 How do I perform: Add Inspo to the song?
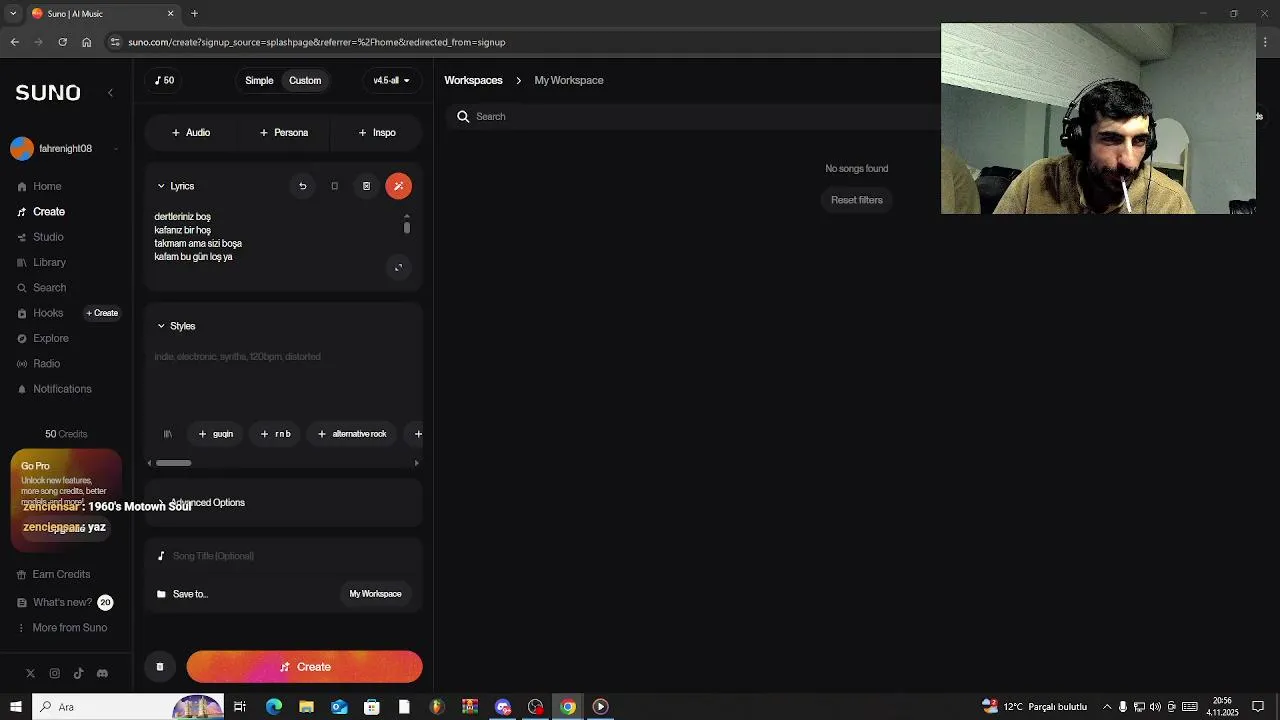point(377,132)
